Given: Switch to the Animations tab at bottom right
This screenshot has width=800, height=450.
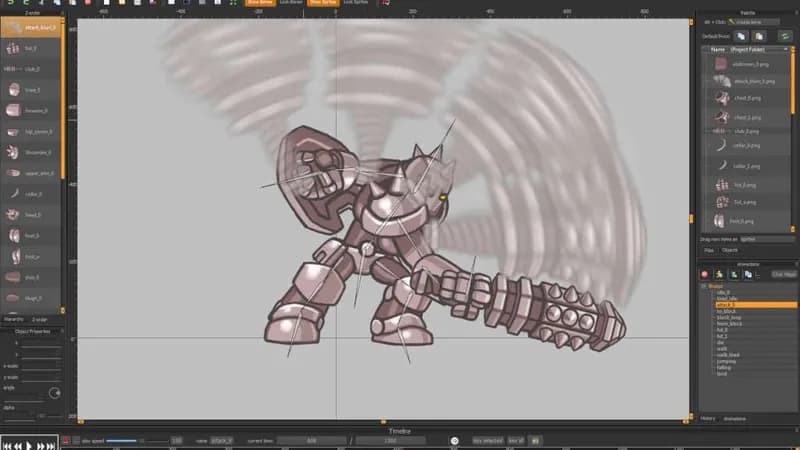Looking at the screenshot, I should click(735, 418).
